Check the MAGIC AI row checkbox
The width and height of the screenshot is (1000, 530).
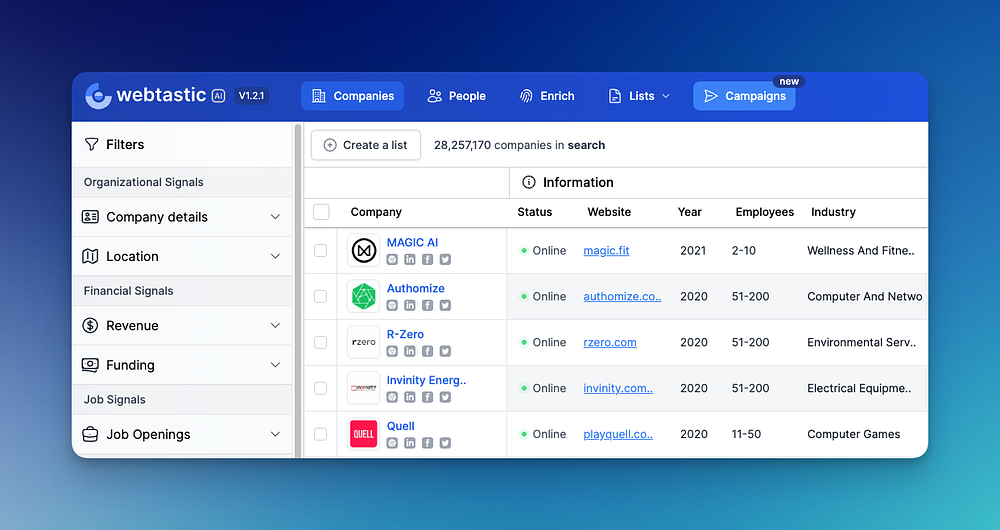click(321, 251)
